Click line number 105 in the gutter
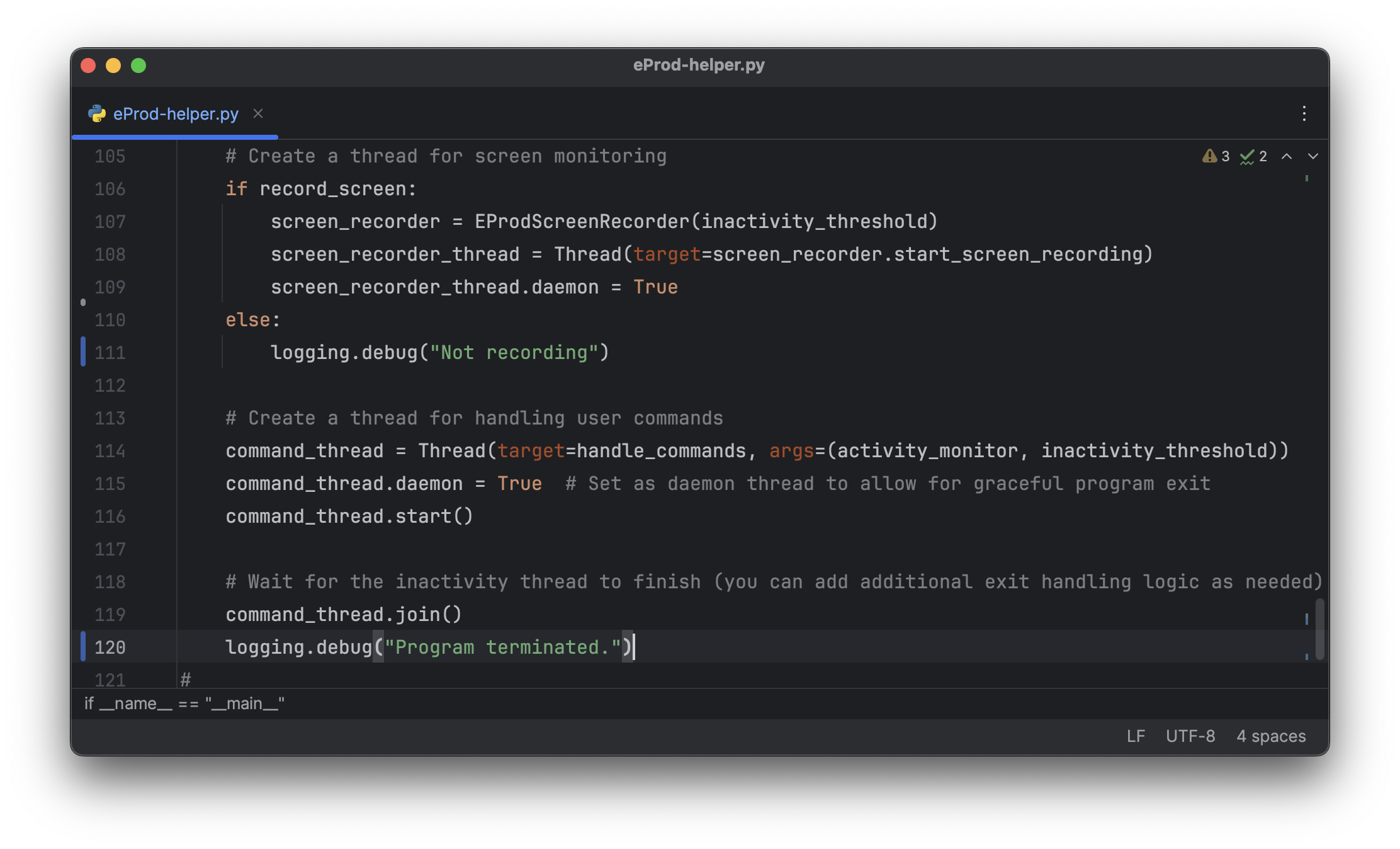This screenshot has width=1400, height=849. 110,156
